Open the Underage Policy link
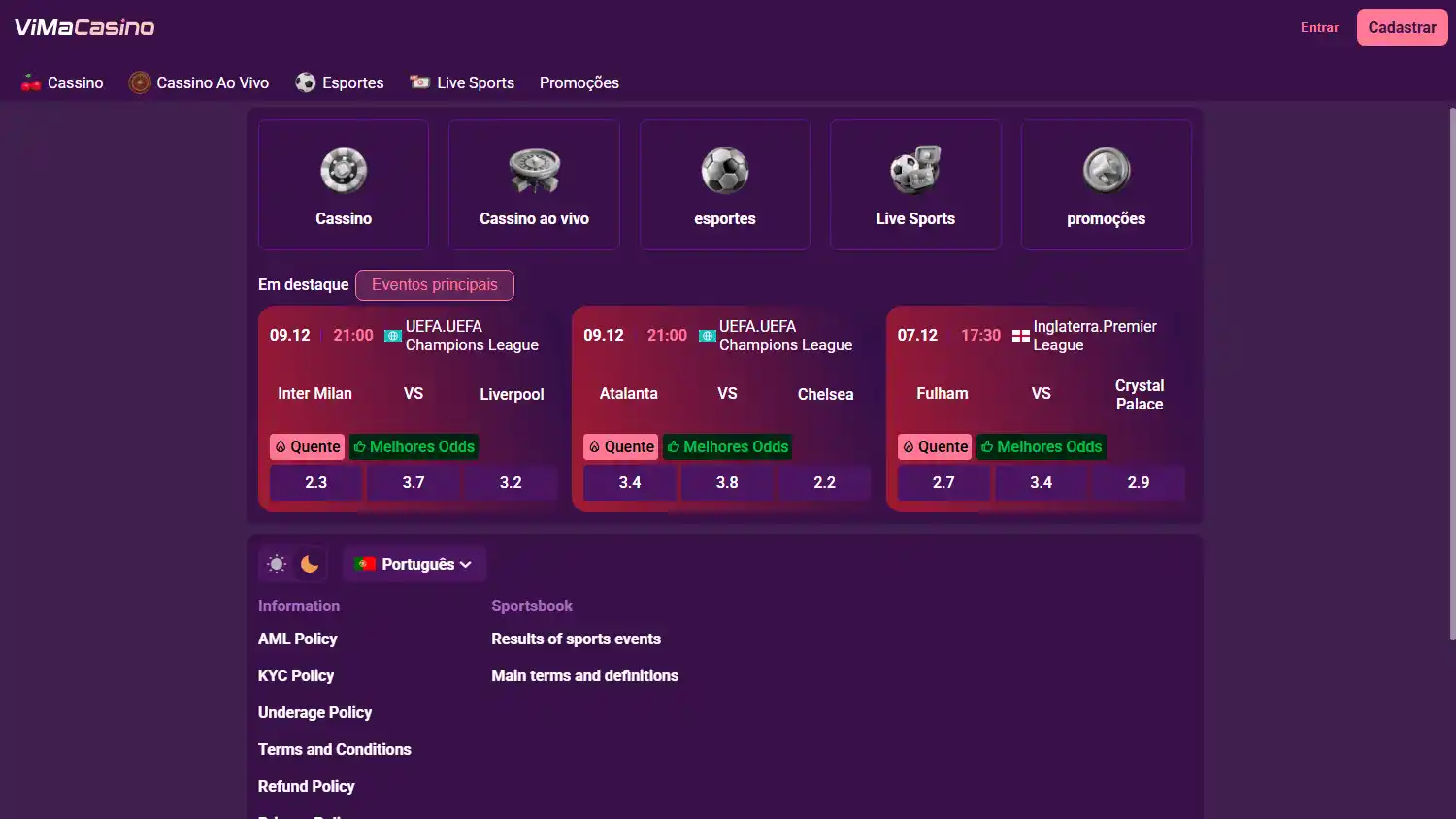The width and height of the screenshot is (1456, 819). click(315, 712)
